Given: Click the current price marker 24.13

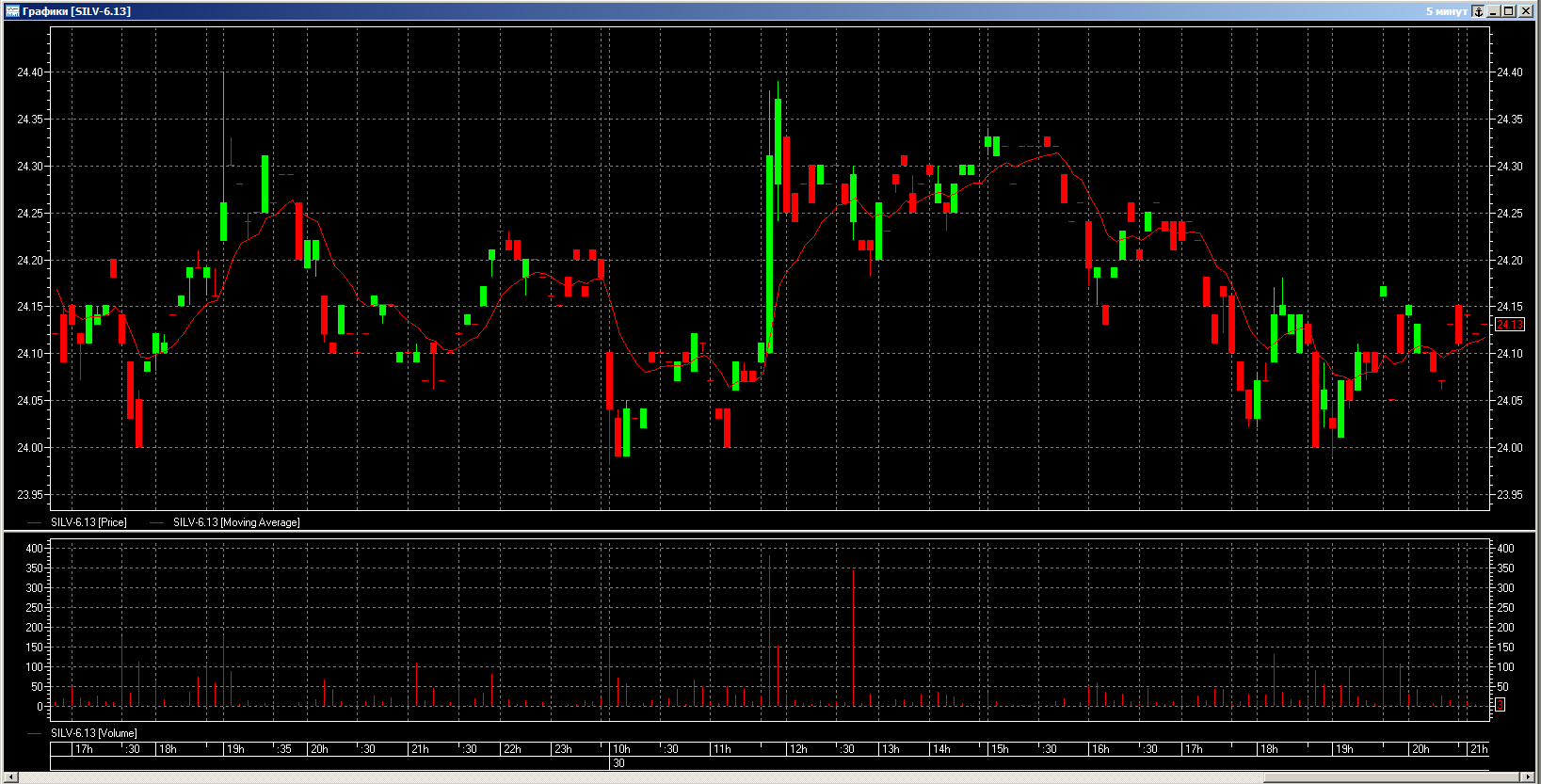Looking at the screenshot, I should coord(1510,325).
